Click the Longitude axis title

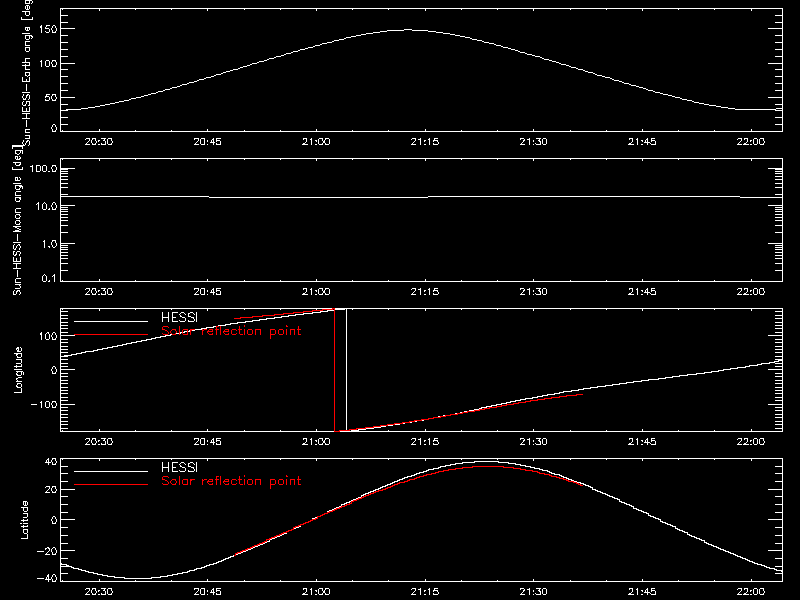coord(18,370)
